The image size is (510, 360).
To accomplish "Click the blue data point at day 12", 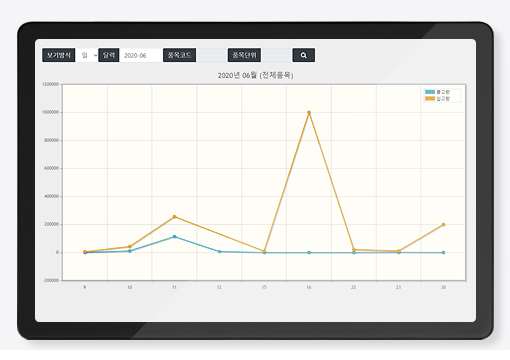I will pyautogui.click(x=219, y=252).
